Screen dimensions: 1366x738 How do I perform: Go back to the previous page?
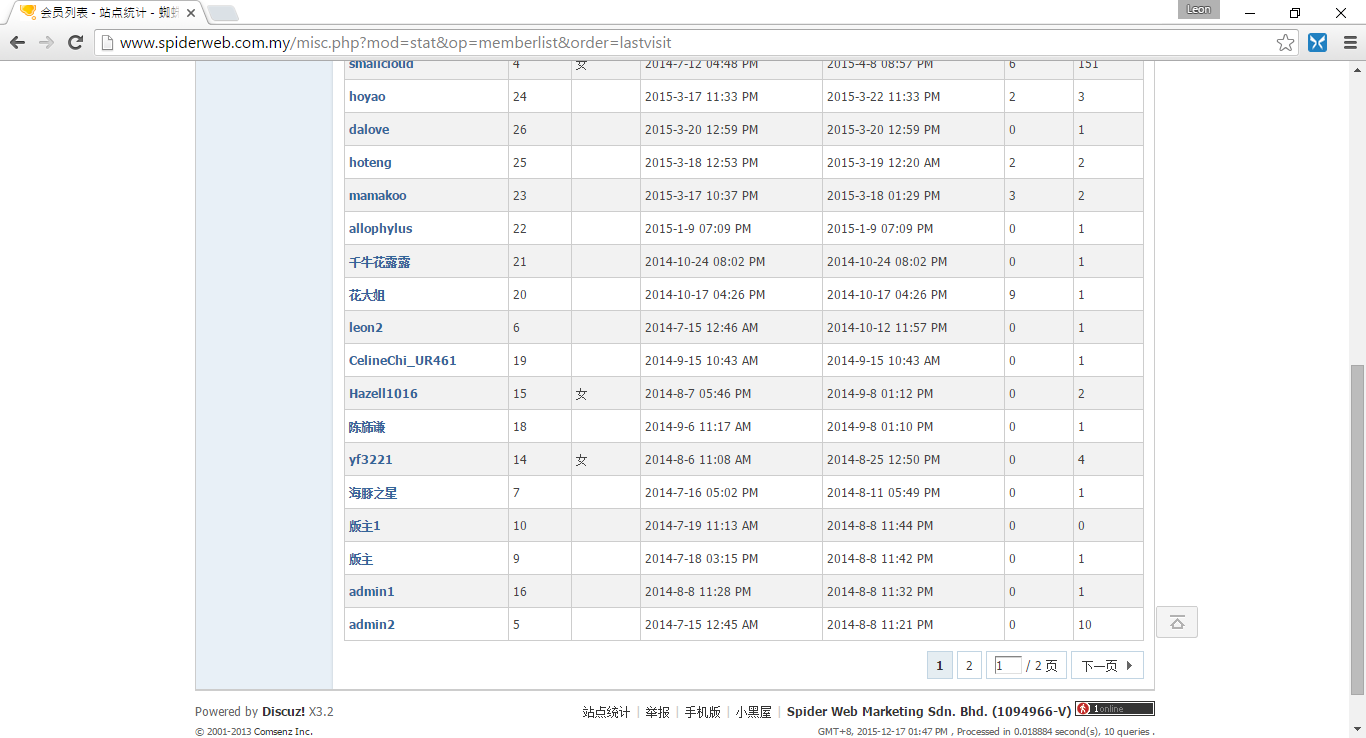tap(17, 42)
